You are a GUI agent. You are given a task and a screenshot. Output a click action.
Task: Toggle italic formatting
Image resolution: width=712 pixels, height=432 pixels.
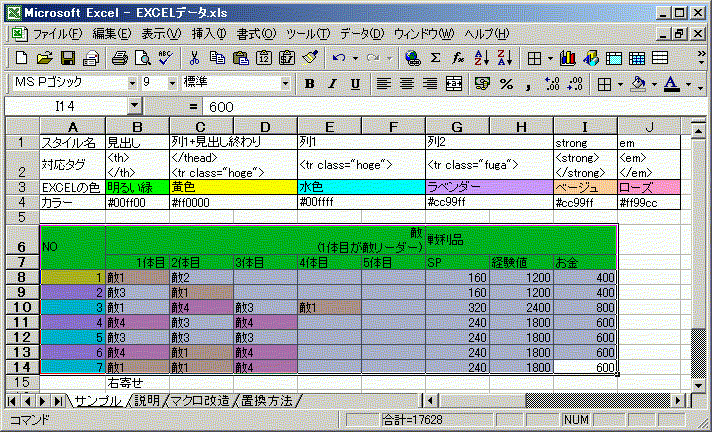point(332,84)
